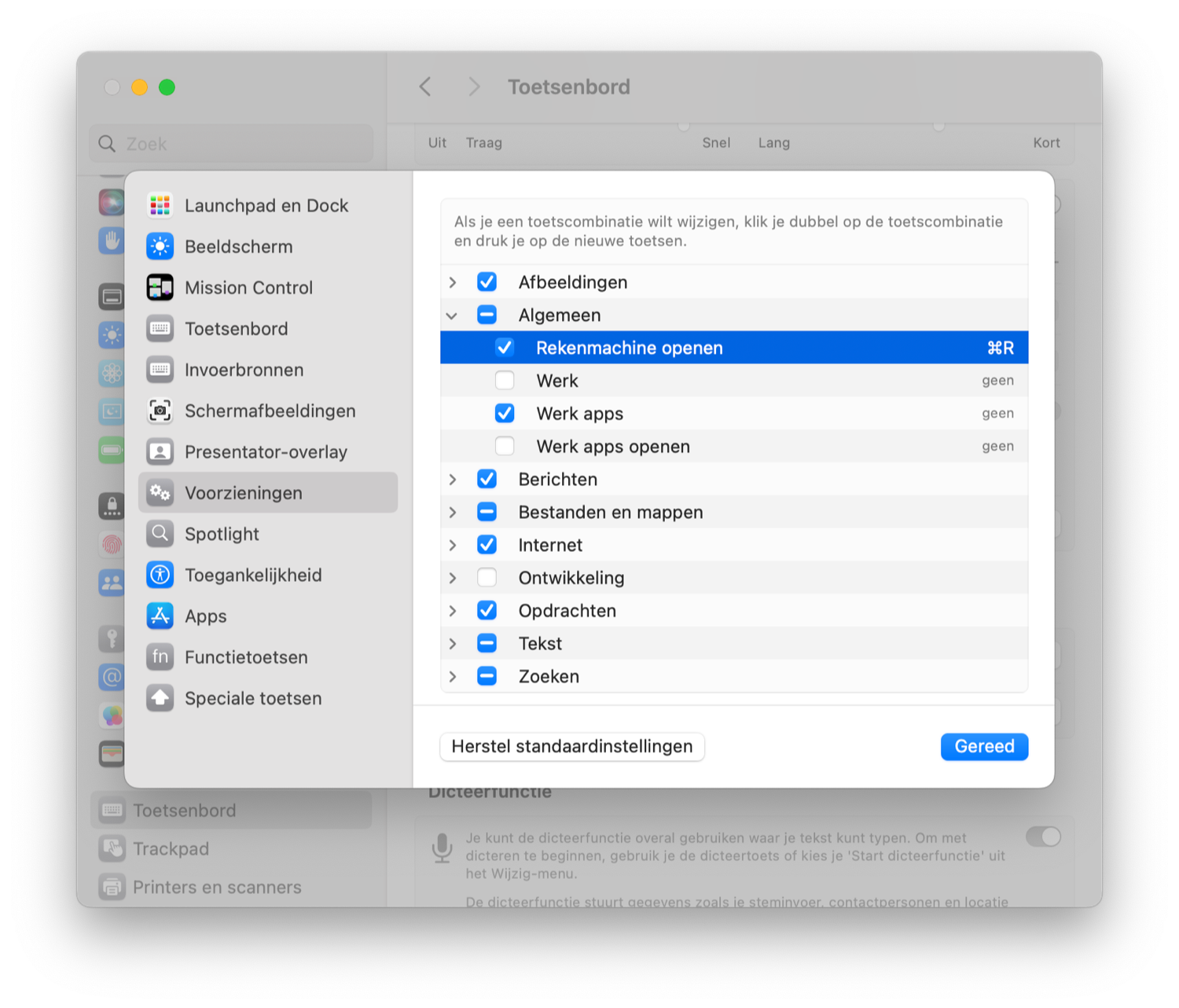Expand the Tekst group
This screenshot has height=1008, width=1179.
[x=453, y=644]
